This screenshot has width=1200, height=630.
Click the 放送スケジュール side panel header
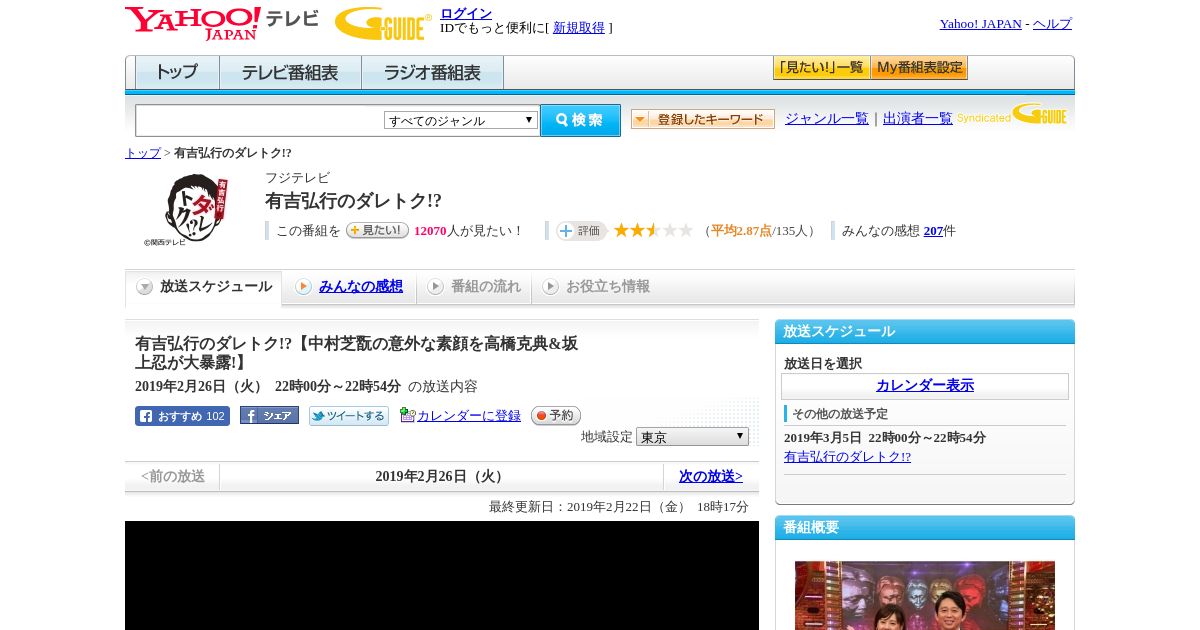[925, 332]
